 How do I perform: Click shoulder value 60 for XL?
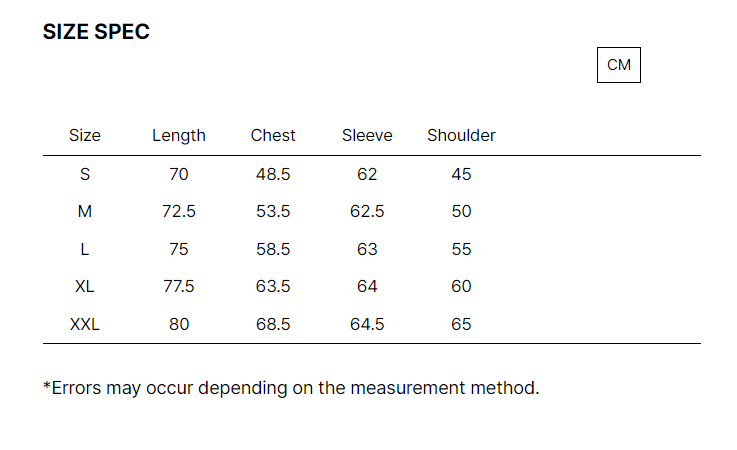[461, 286]
